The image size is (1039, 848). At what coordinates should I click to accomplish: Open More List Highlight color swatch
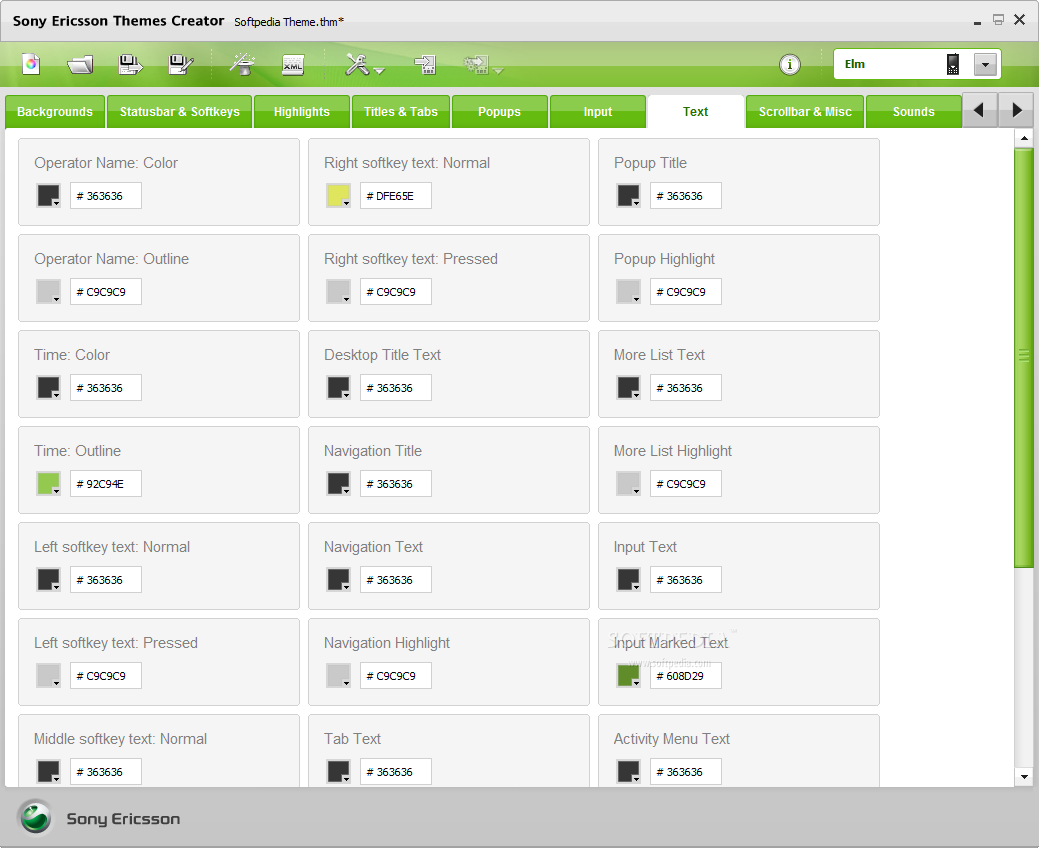pyautogui.click(x=628, y=484)
